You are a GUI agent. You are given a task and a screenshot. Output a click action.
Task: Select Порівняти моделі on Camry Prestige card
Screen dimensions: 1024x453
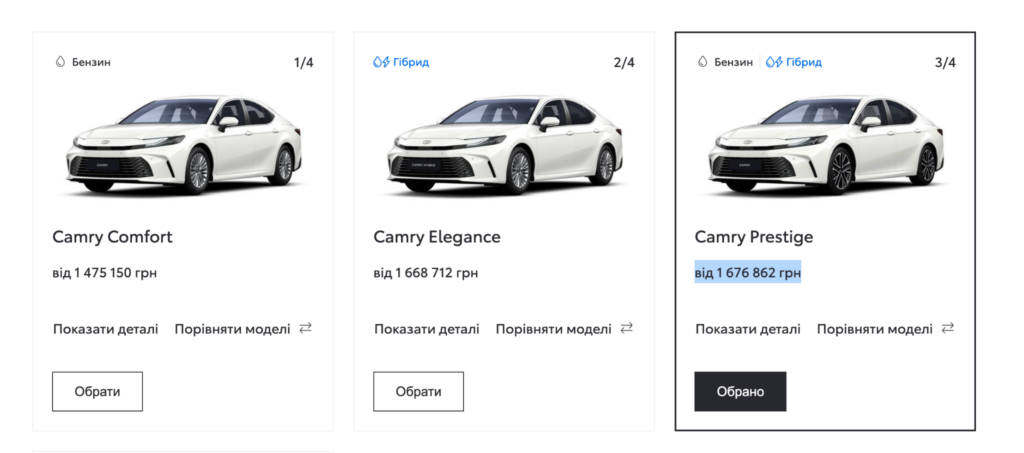[875, 329]
